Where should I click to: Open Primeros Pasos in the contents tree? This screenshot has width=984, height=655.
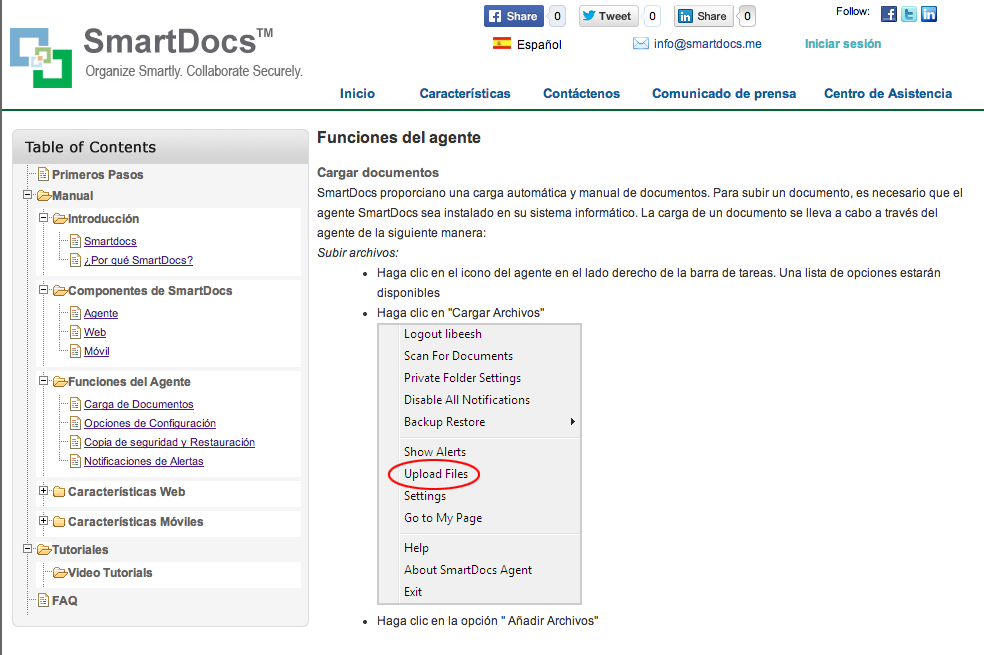click(x=97, y=174)
